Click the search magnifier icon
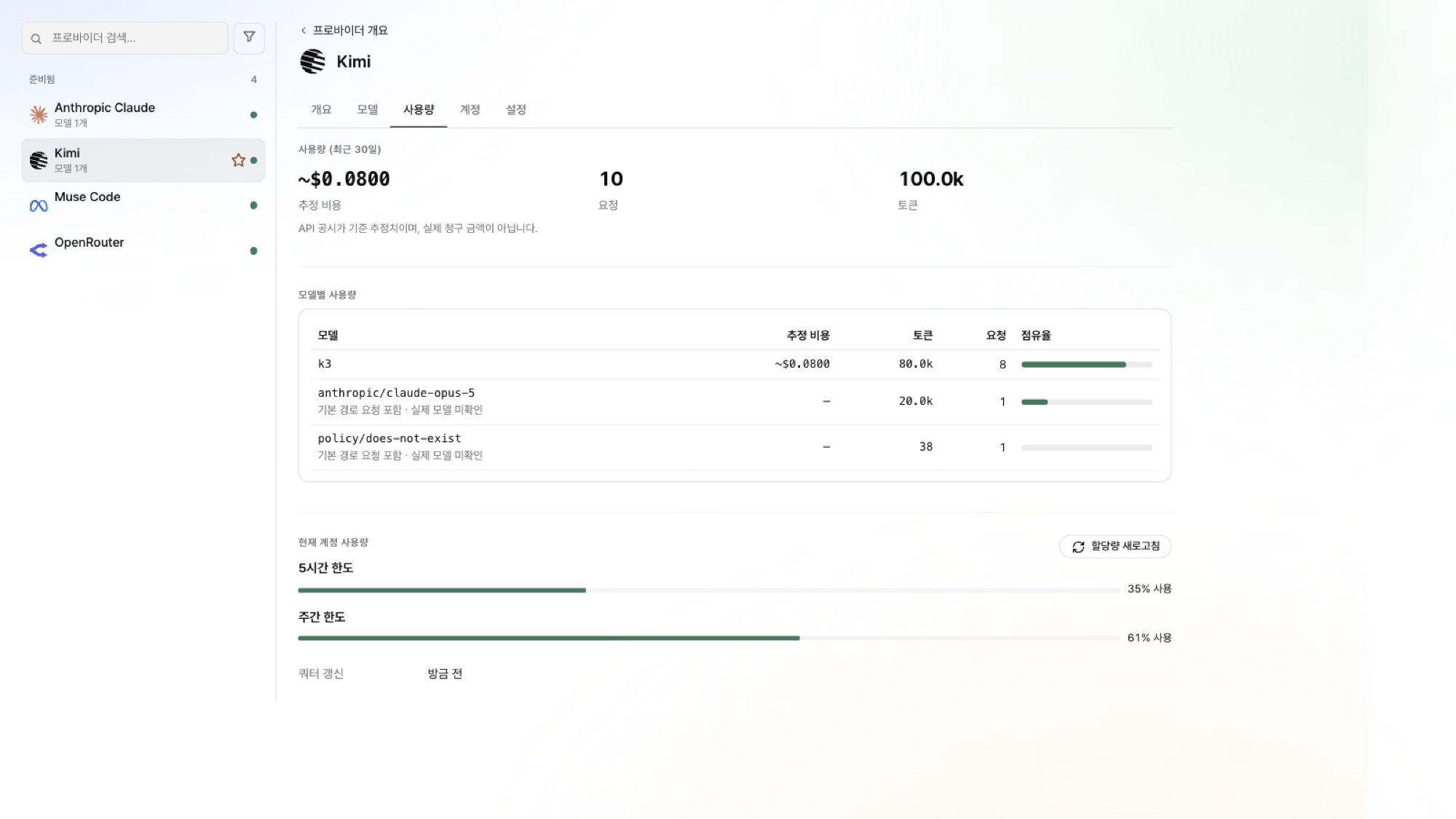 point(36,39)
